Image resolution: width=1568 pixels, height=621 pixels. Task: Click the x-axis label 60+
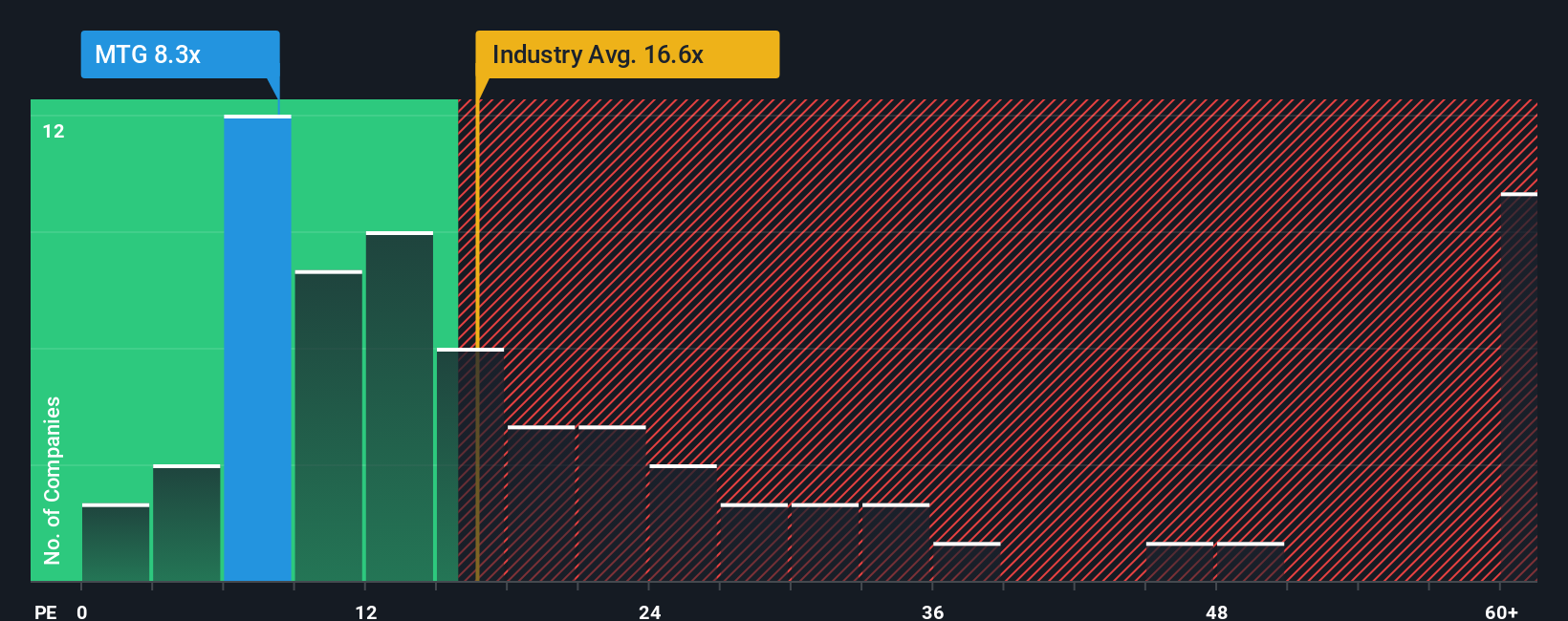(1501, 611)
